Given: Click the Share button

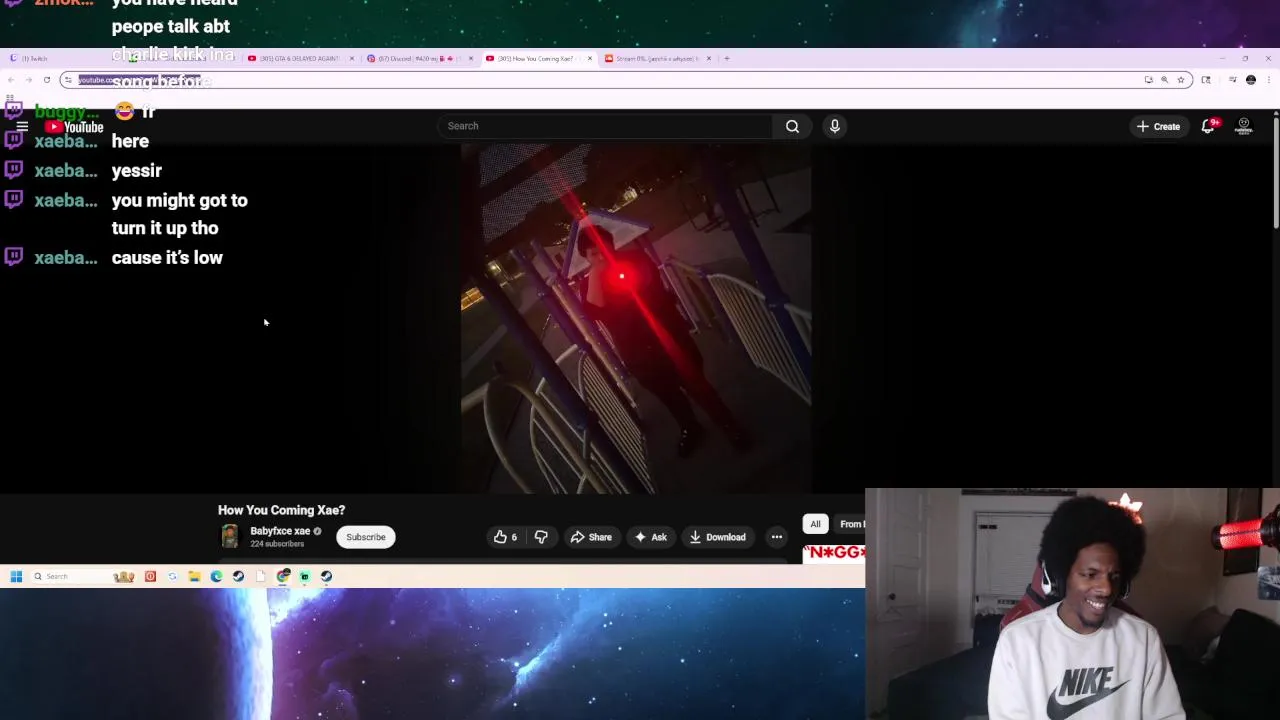Looking at the screenshot, I should pos(591,537).
